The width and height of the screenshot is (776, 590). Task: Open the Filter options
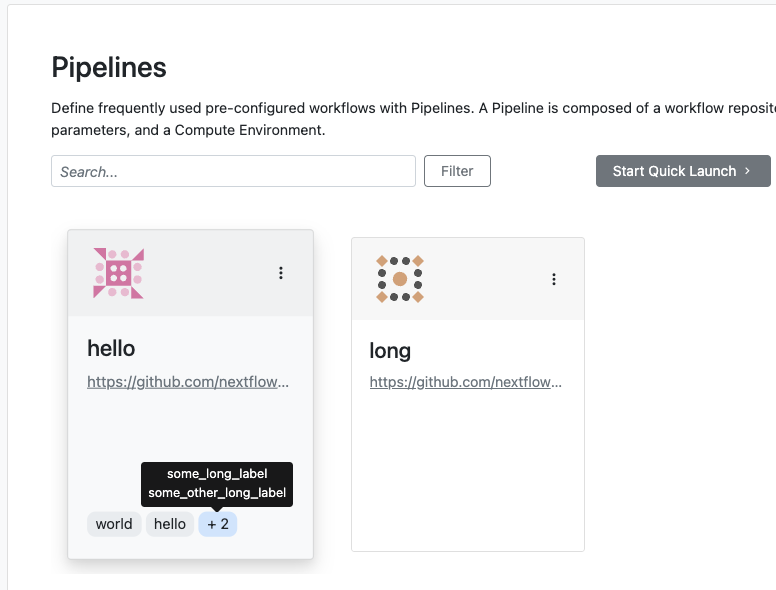(x=457, y=171)
